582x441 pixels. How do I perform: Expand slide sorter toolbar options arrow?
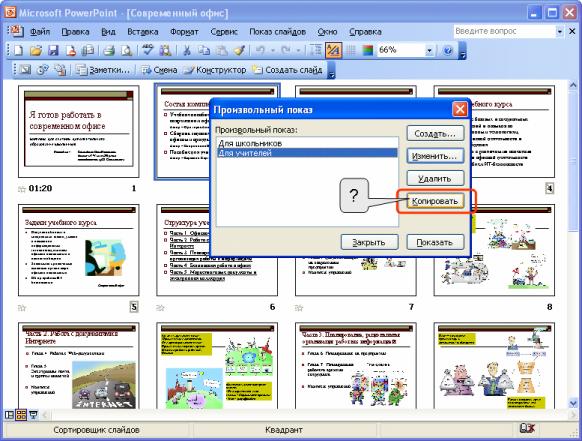click(331, 70)
